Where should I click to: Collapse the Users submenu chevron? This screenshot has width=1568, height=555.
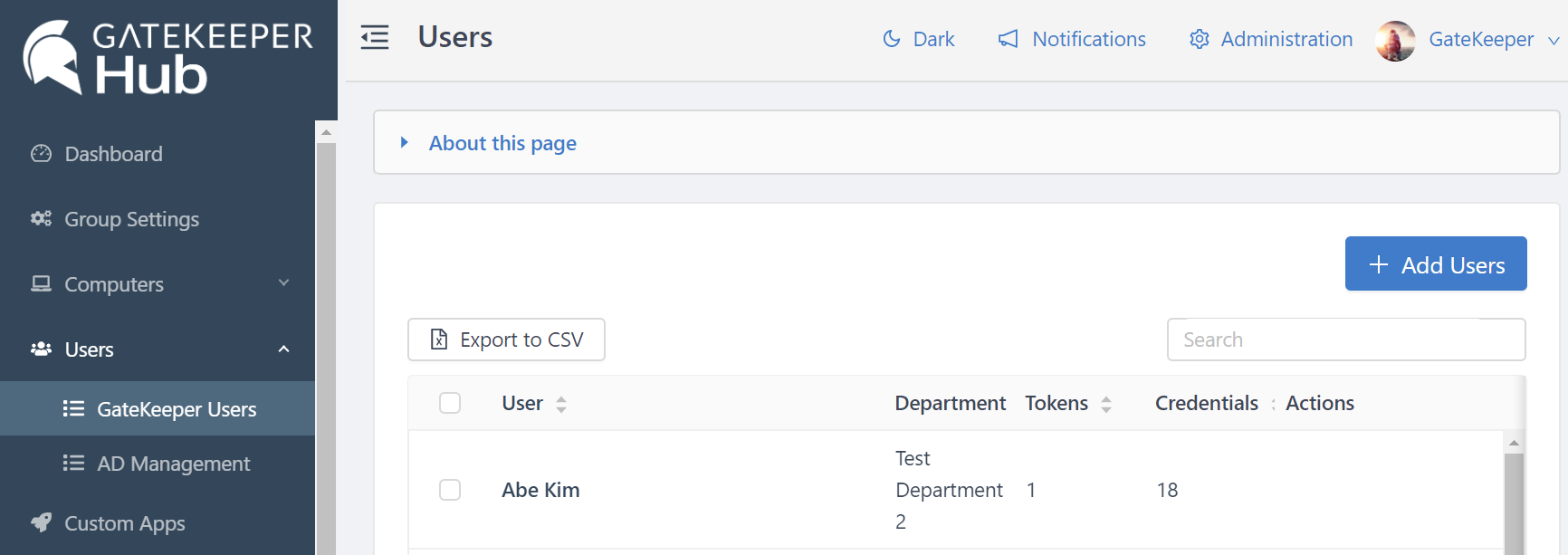(283, 349)
